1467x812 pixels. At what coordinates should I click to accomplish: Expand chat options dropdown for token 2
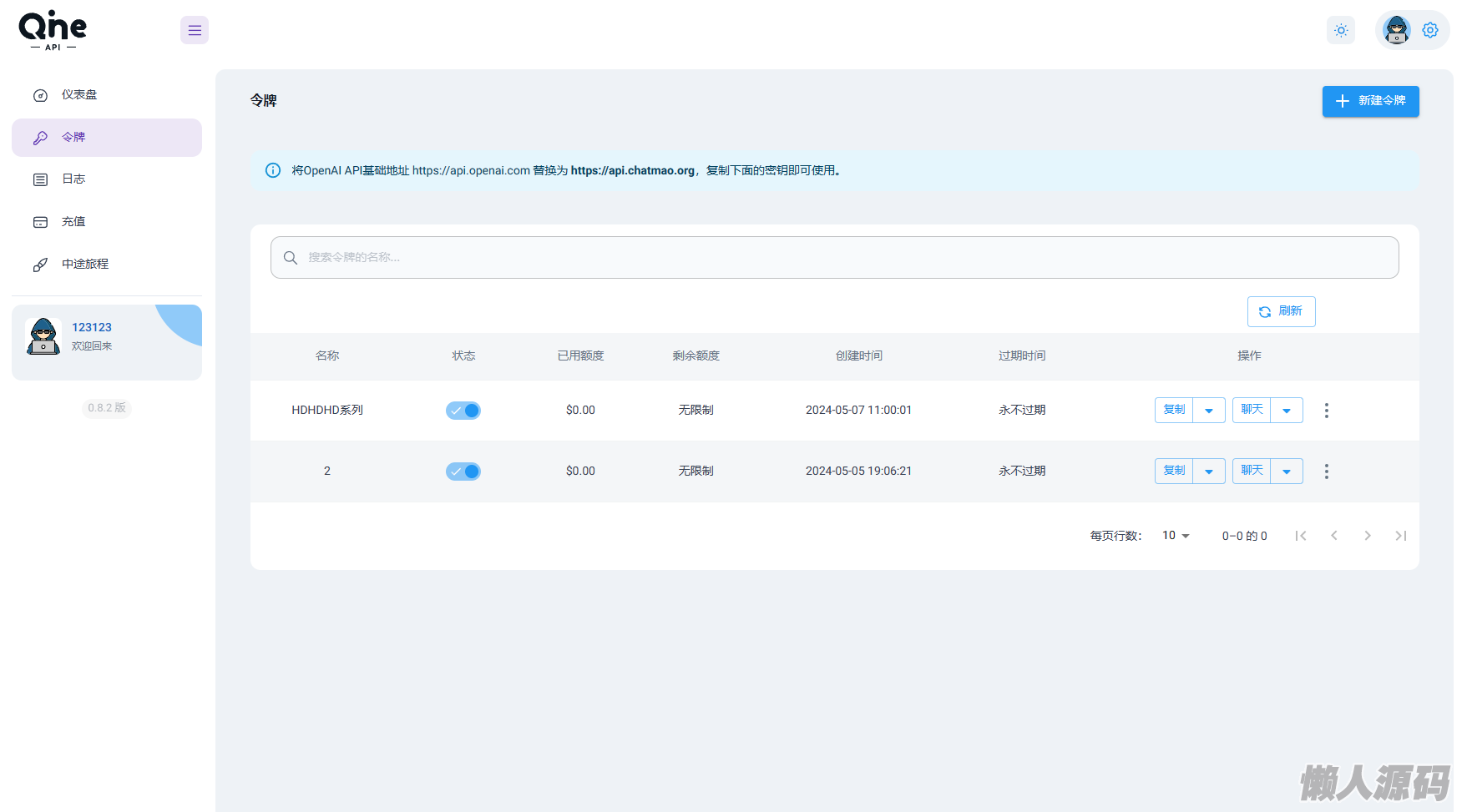coord(1287,472)
